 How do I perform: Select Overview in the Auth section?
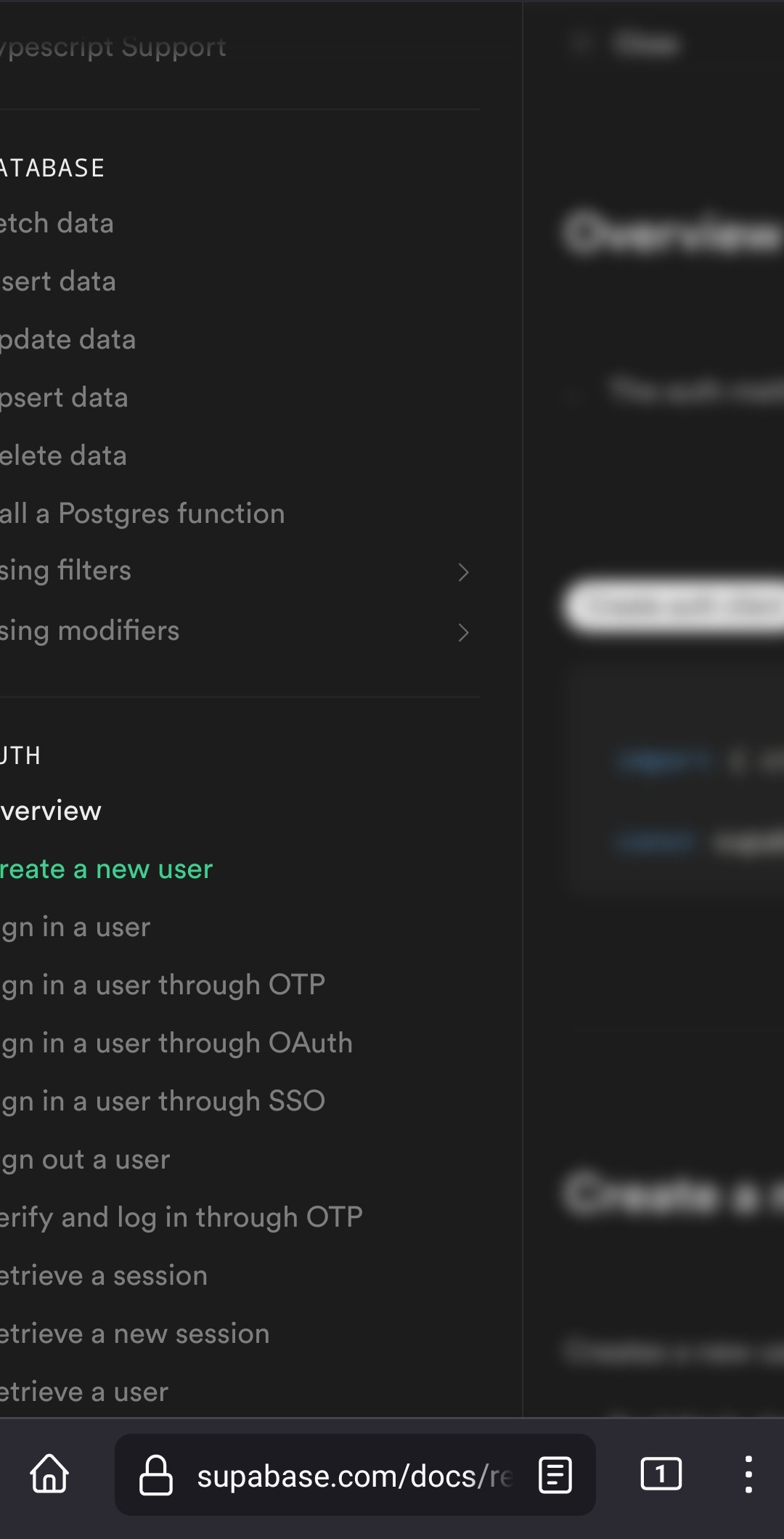click(51, 811)
